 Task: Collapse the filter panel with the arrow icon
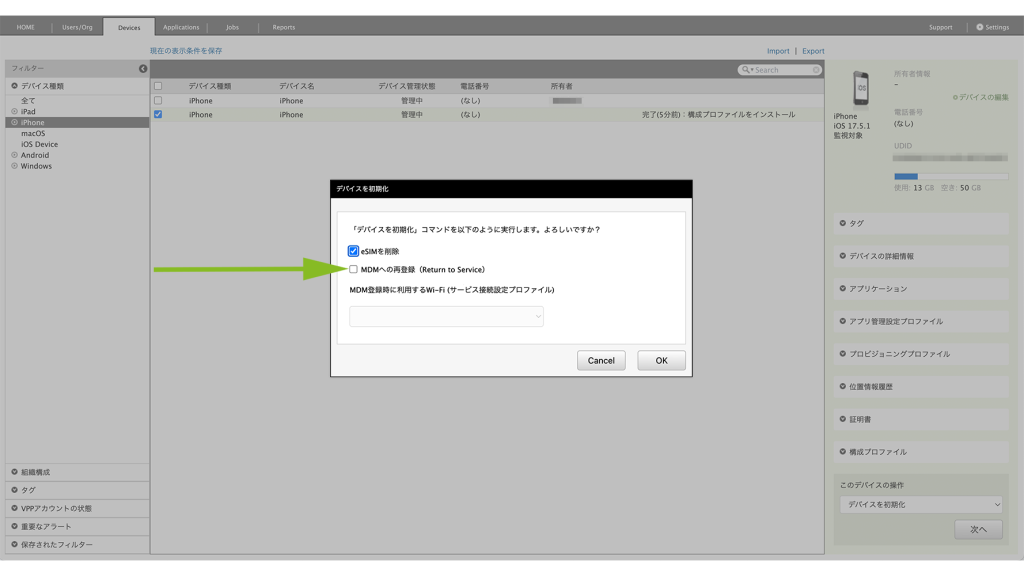tap(142, 69)
